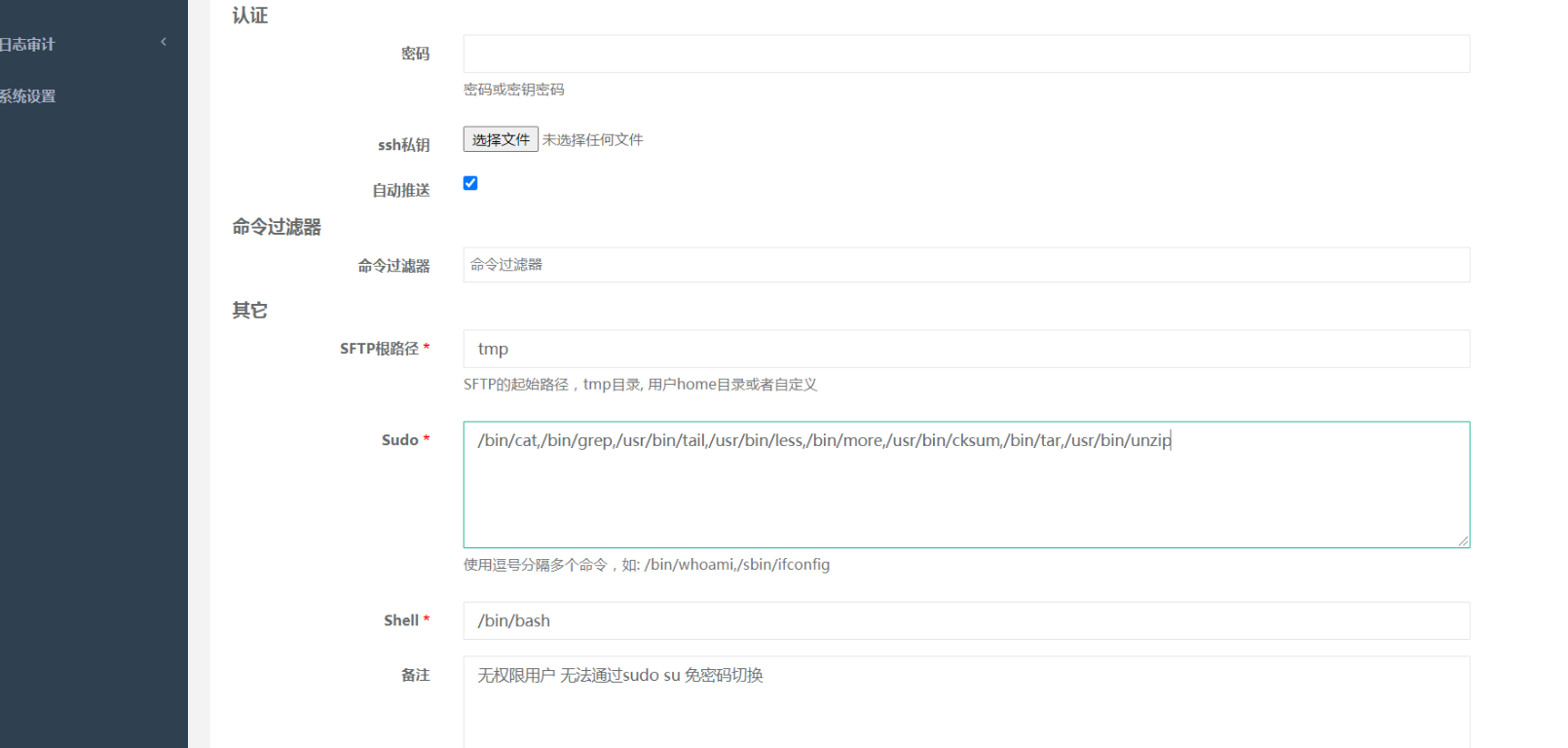Click the Shell field with /bin/bash
The width and height of the screenshot is (1568, 748).
pyautogui.click(x=966, y=620)
